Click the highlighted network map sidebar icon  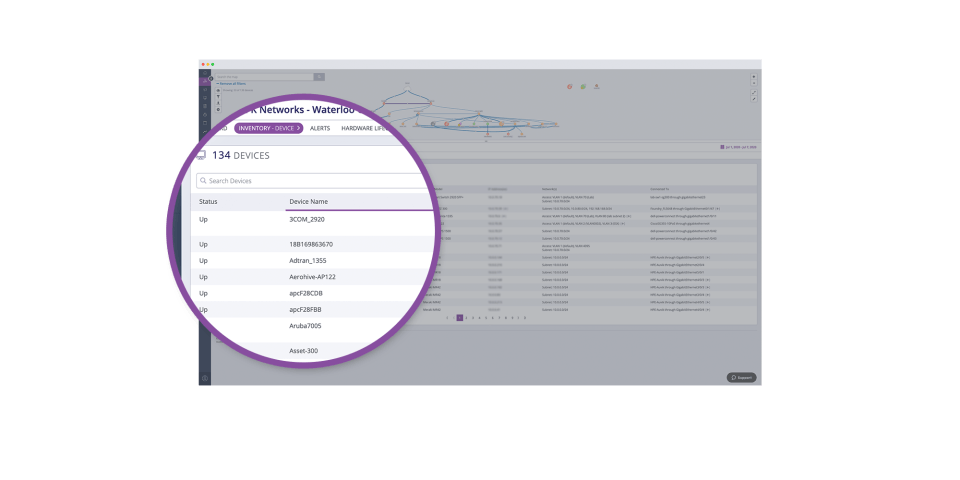[x=204, y=81]
